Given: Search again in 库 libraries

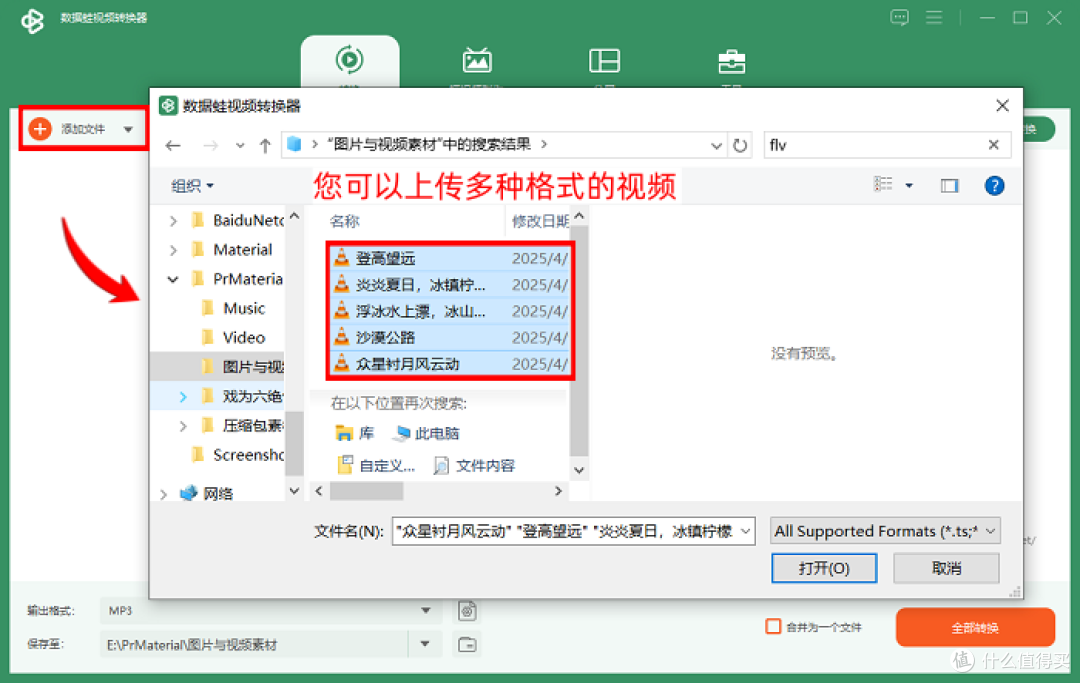Looking at the screenshot, I should coord(354,433).
